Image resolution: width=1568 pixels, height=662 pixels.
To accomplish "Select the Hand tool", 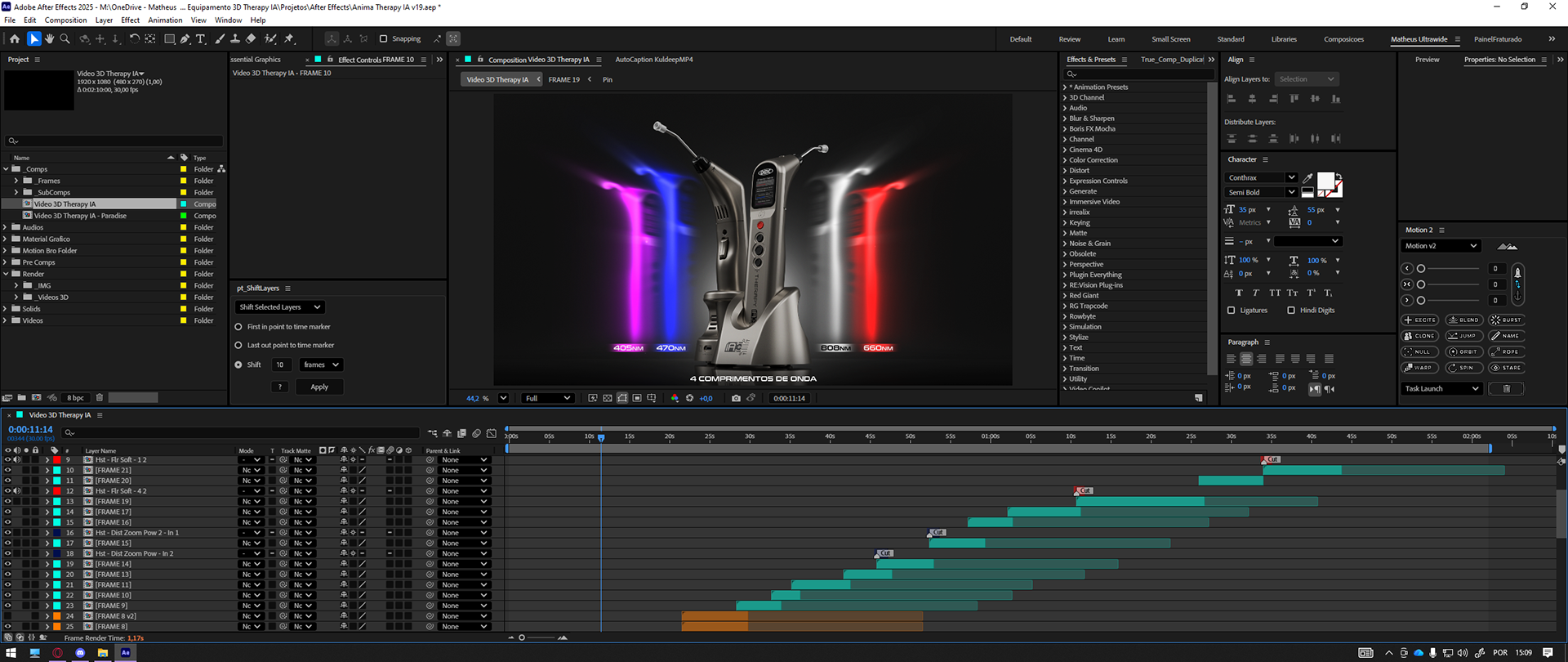I will coord(49,38).
